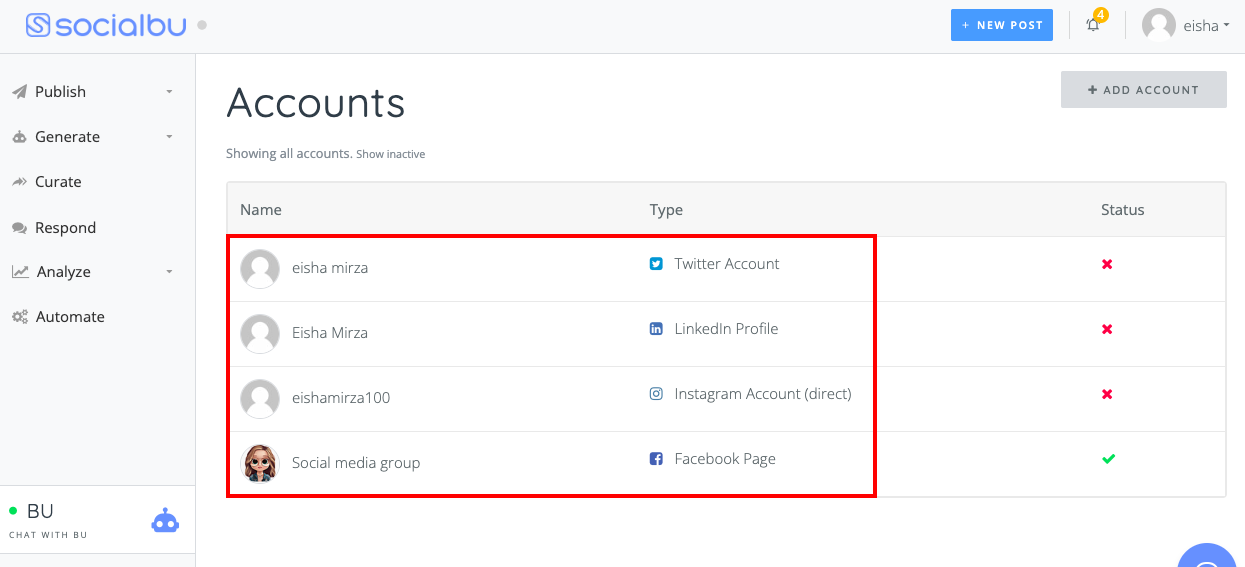
Task: Open Chat with BU panel
Action: pyautogui.click(x=97, y=519)
